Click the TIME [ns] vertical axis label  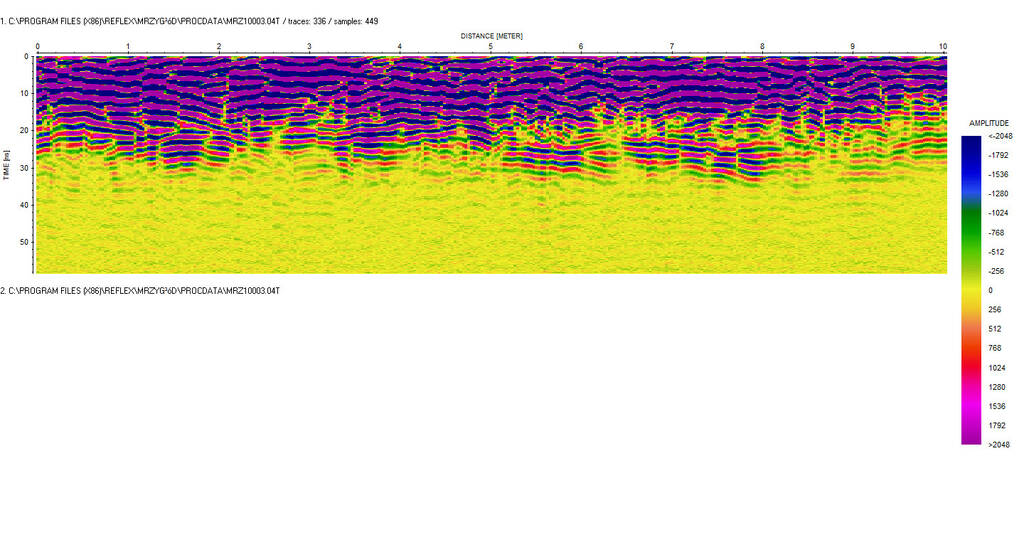7,164
